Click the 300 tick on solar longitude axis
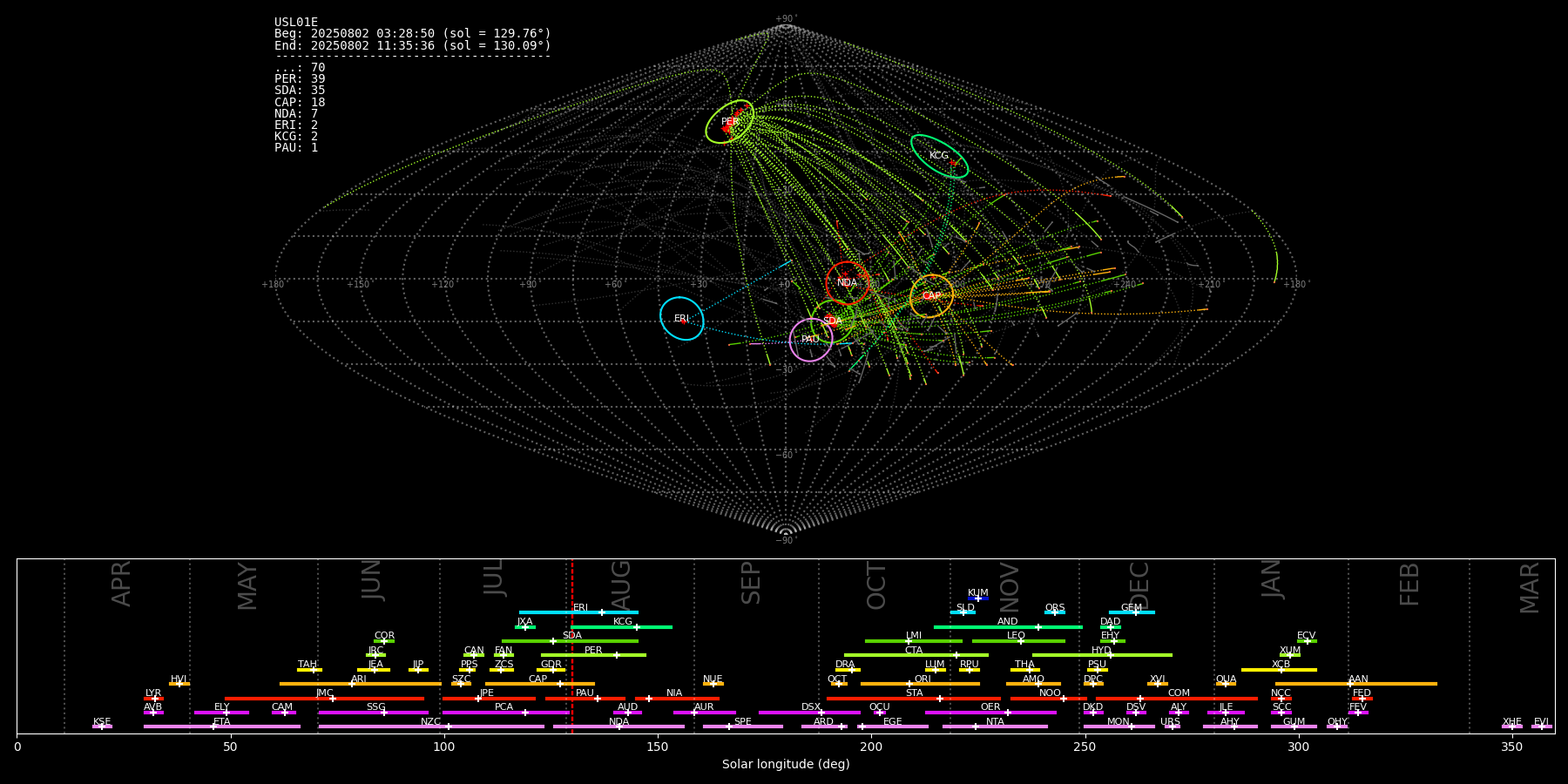 1299,747
